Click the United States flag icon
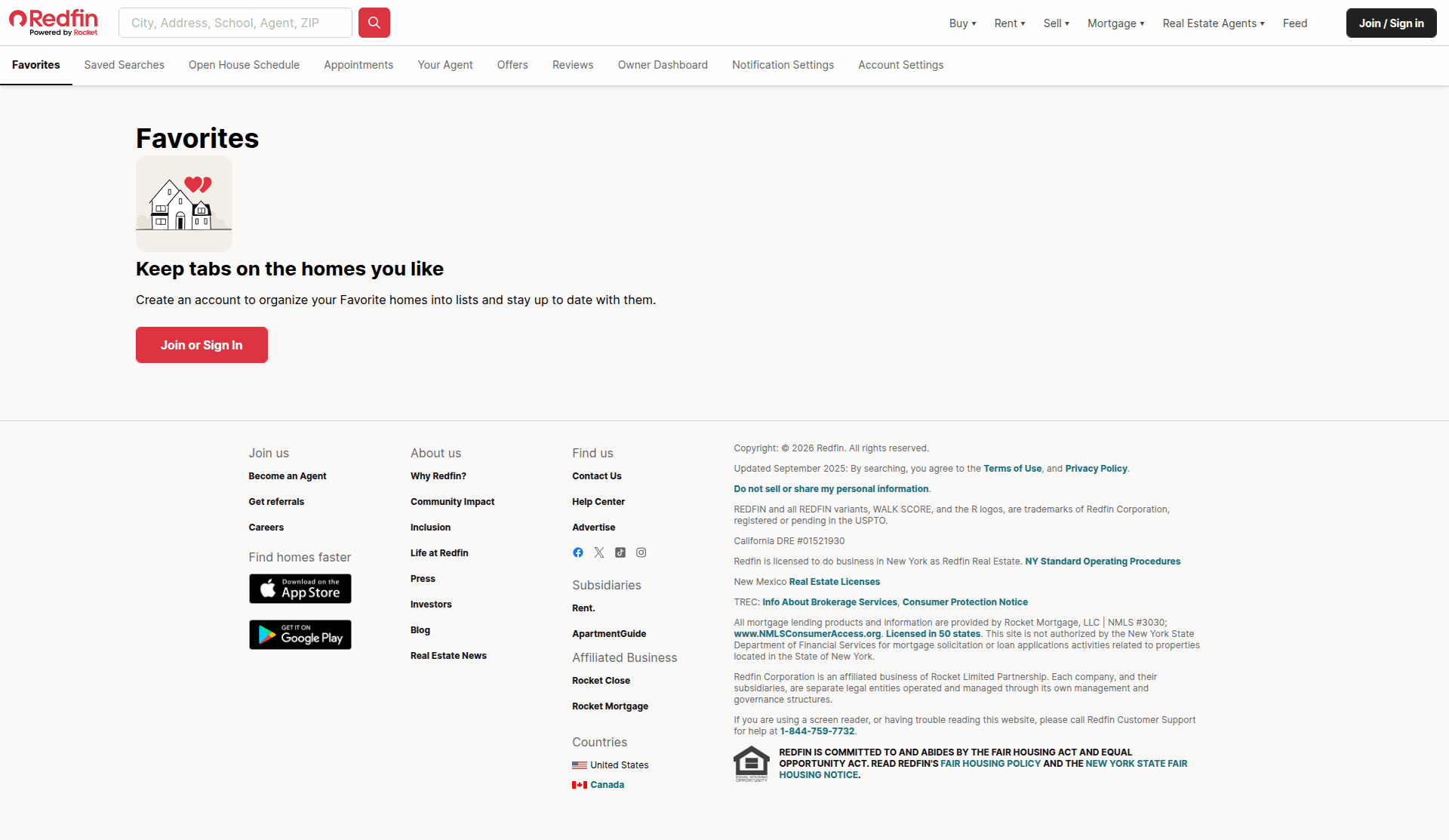The width and height of the screenshot is (1449, 840). (x=580, y=765)
